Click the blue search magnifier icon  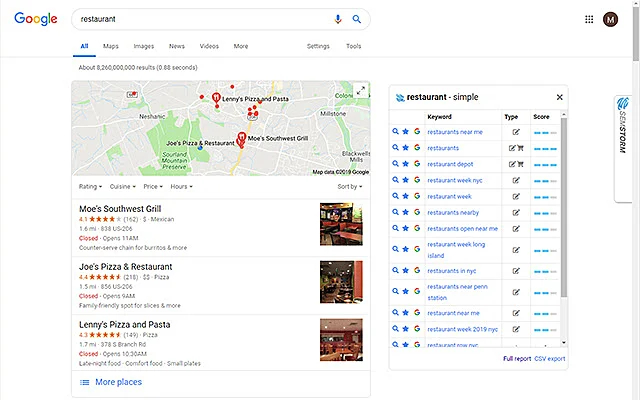357,19
